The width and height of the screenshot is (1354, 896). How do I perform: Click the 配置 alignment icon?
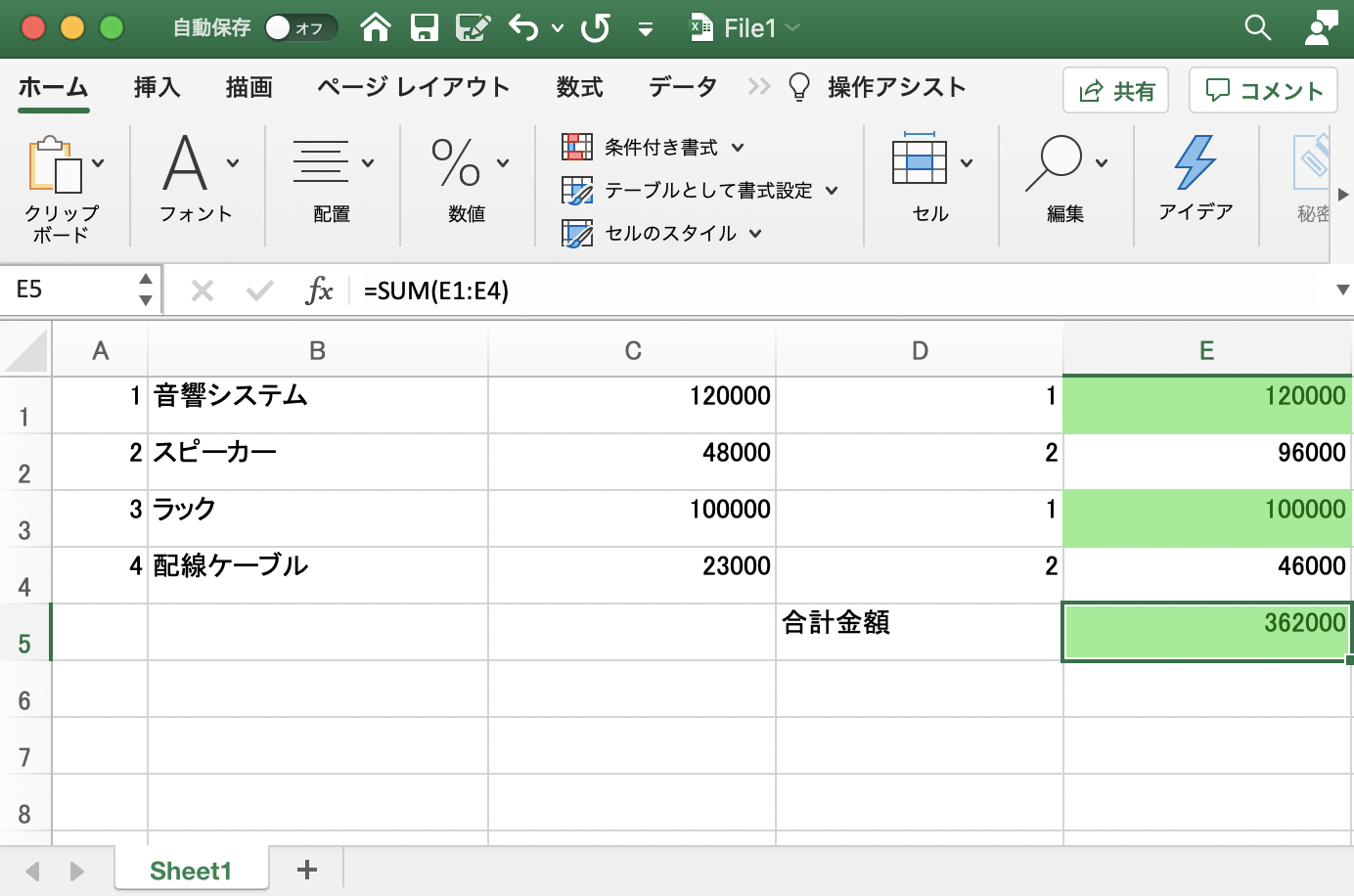[321, 162]
